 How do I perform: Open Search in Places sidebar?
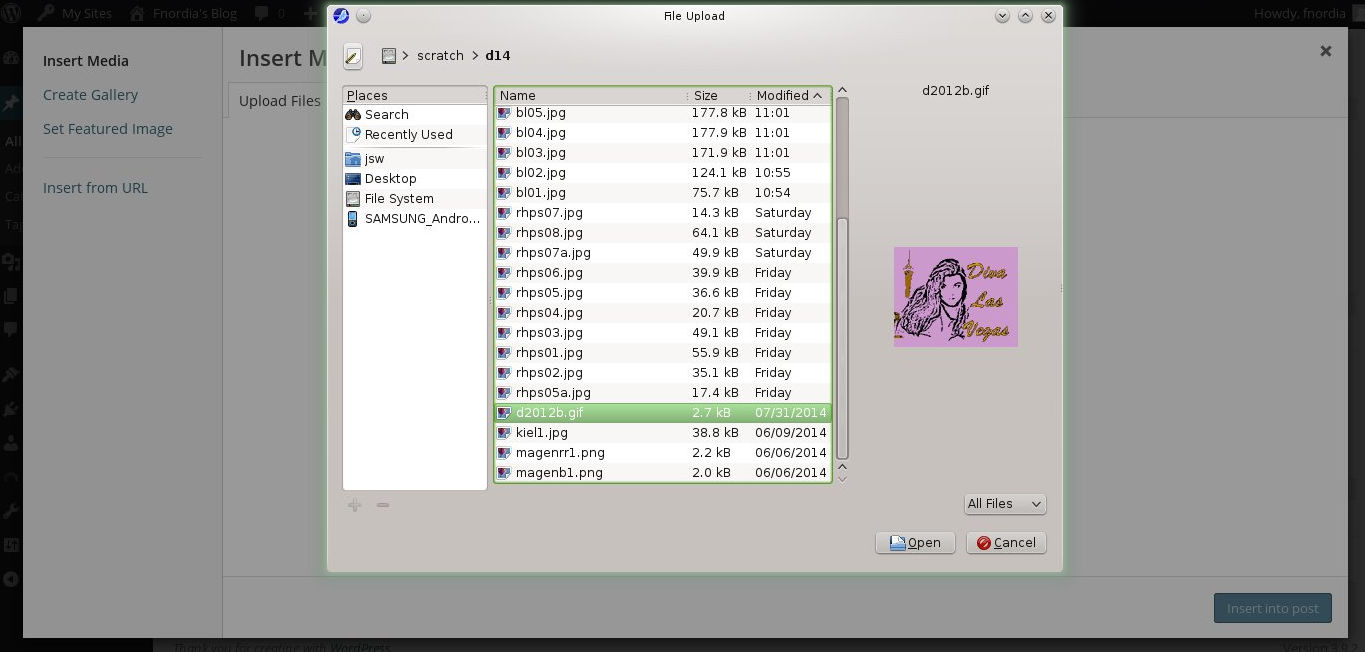[415, 114]
